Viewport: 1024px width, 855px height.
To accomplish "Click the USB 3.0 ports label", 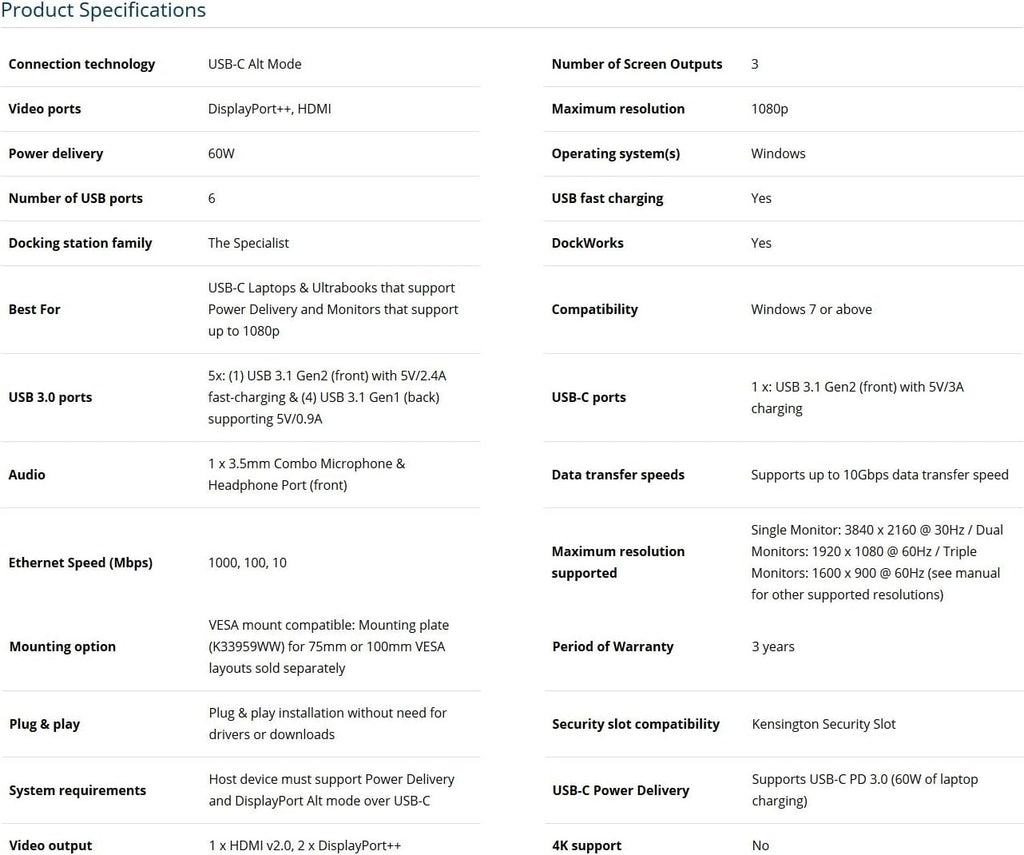I will click(50, 397).
